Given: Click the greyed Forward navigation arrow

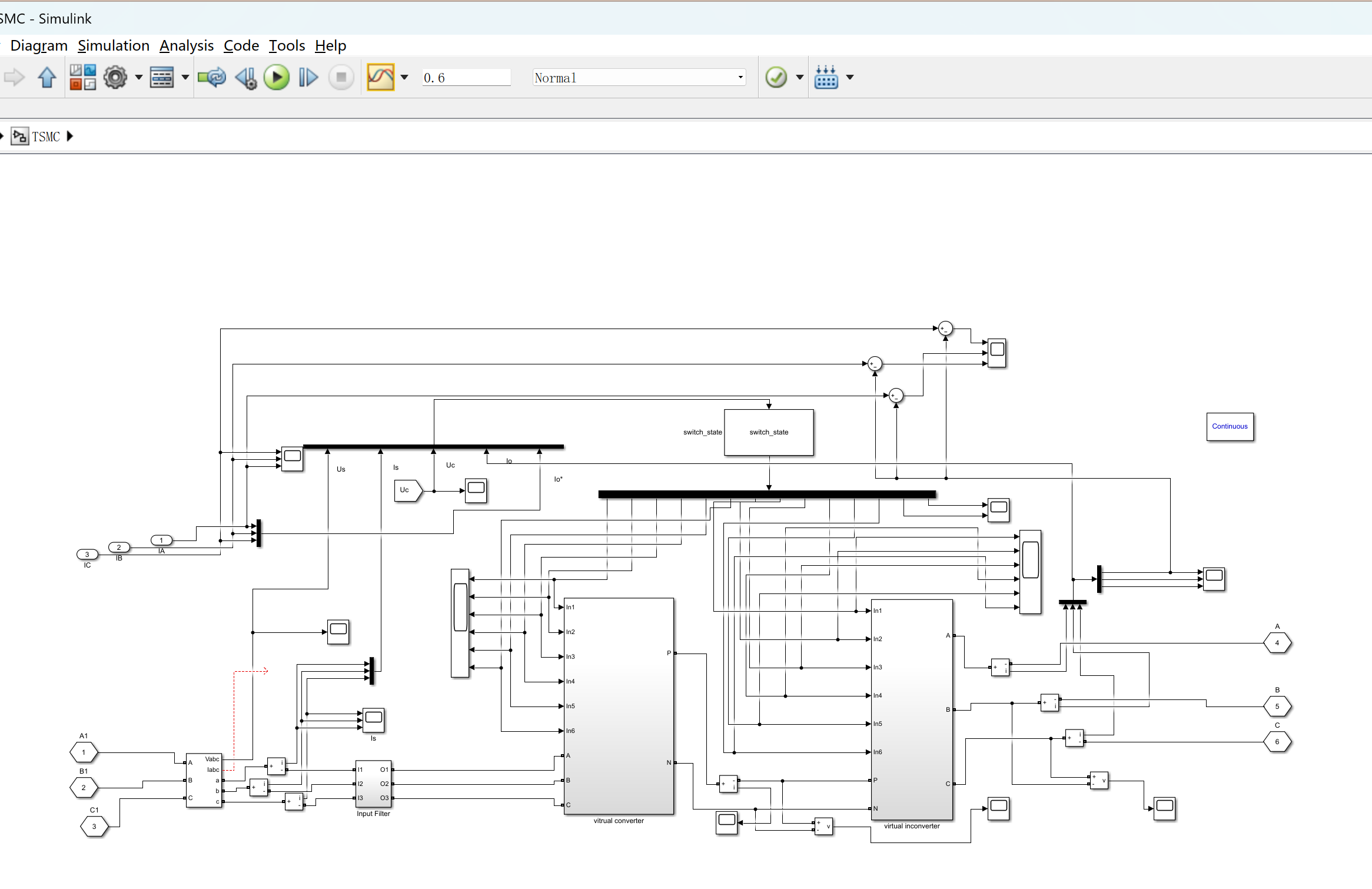Looking at the screenshot, I should 14,77.
